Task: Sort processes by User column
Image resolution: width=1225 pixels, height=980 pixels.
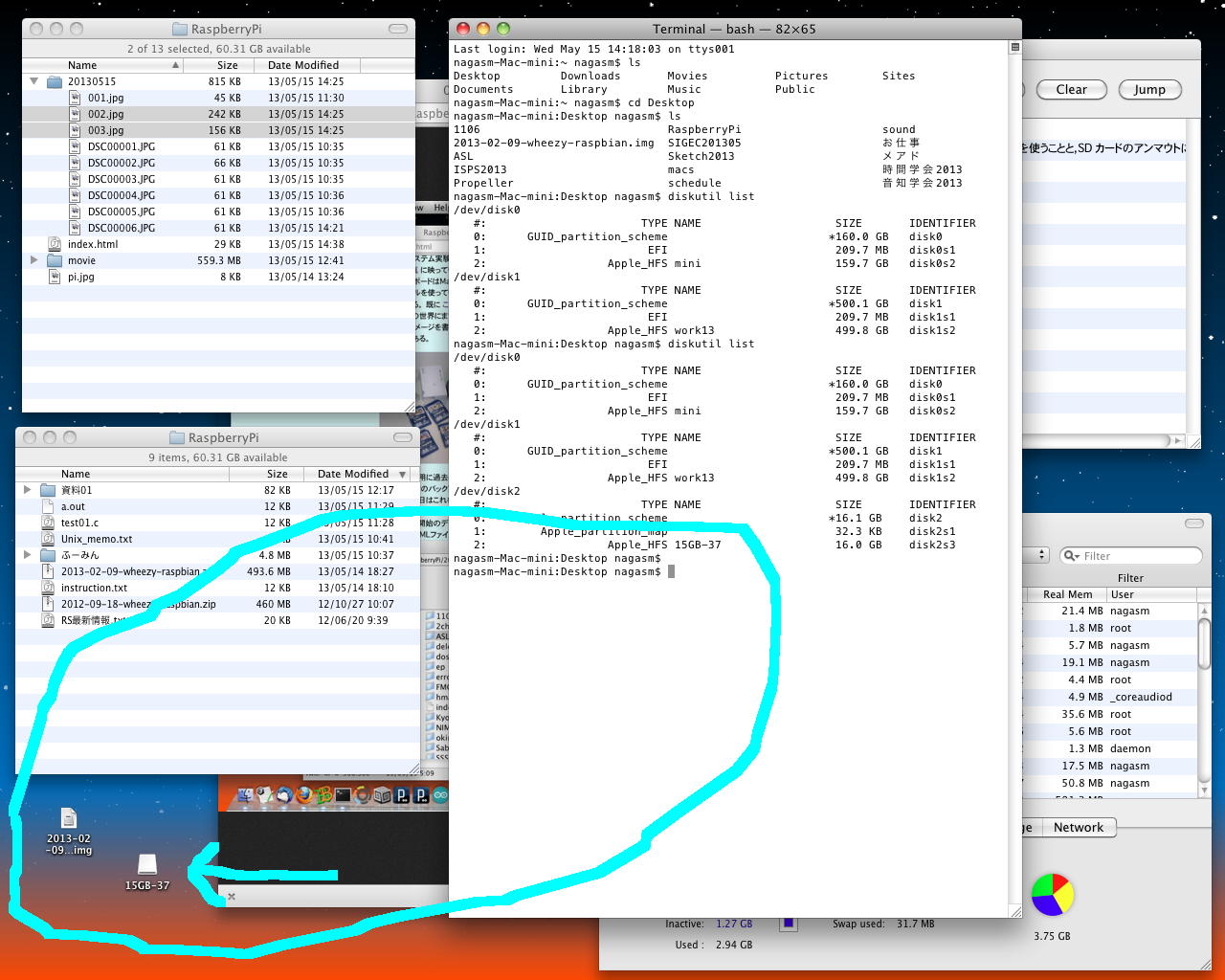Action: pos(1152,594)
